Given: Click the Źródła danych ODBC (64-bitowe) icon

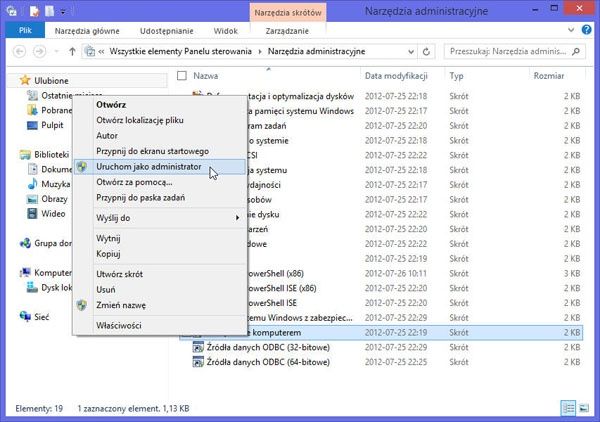Looking at the screenshot, I should (x=198, y=362).
